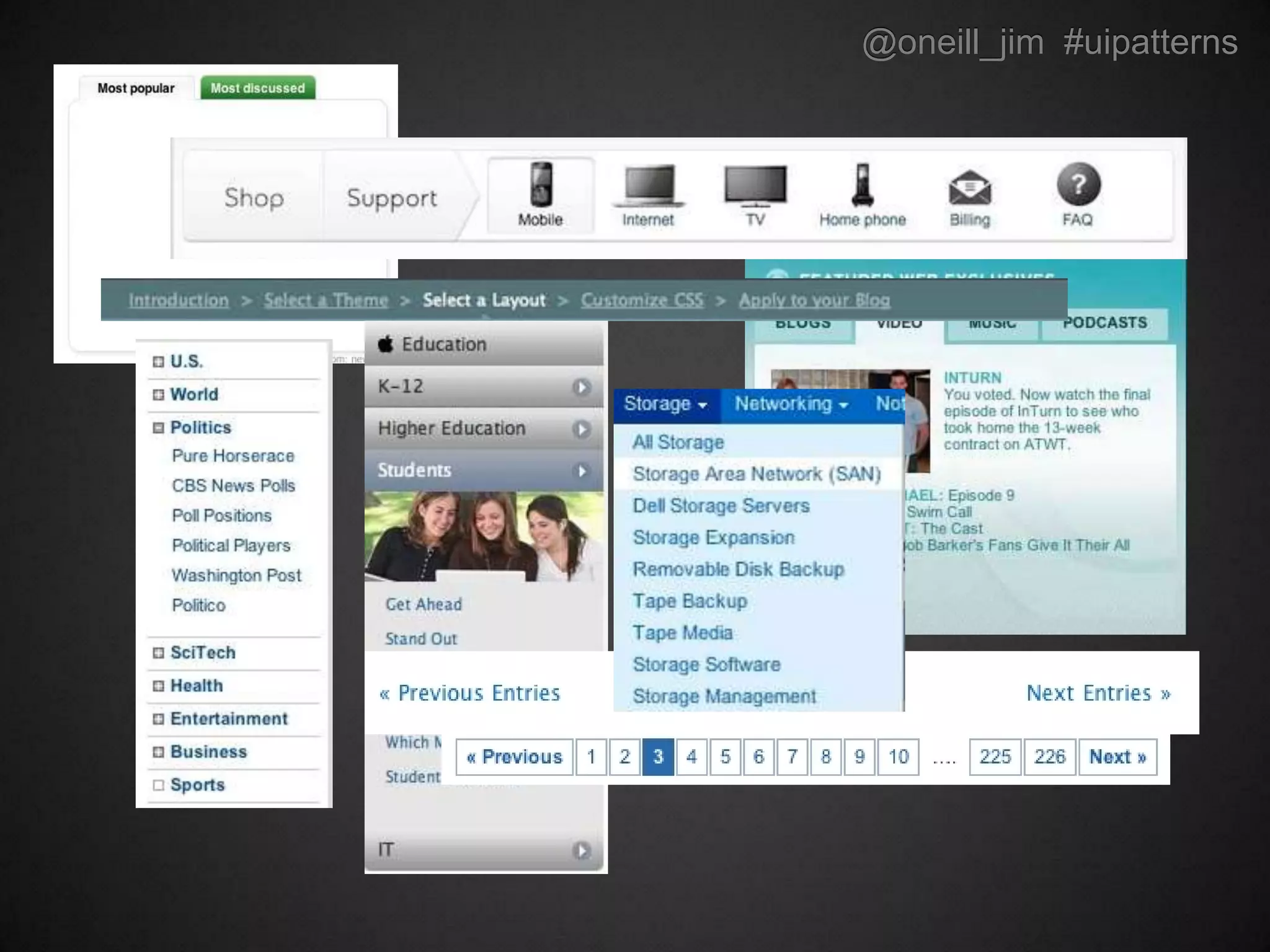Expand the SciTech section
This screenshot has width=1270, height=952.
pyautogui.click(x=159, y=653)
